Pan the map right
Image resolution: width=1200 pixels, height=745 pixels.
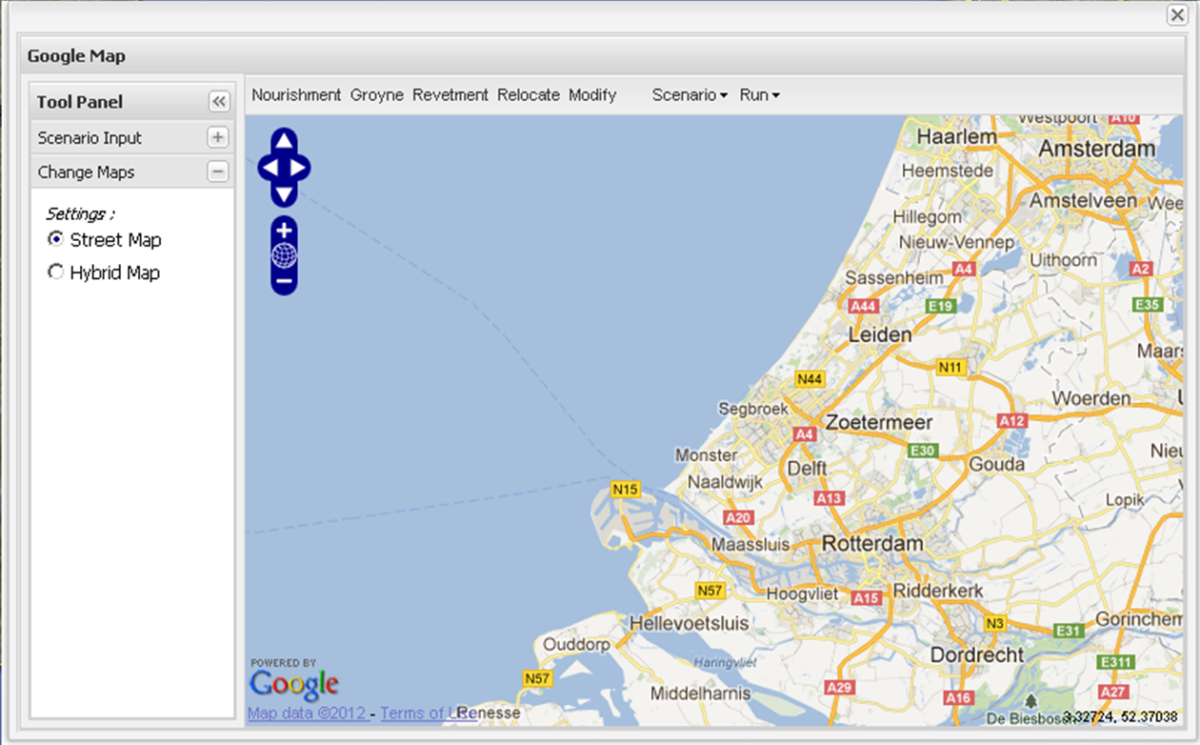pyautogui.click(x=299, y=167)
